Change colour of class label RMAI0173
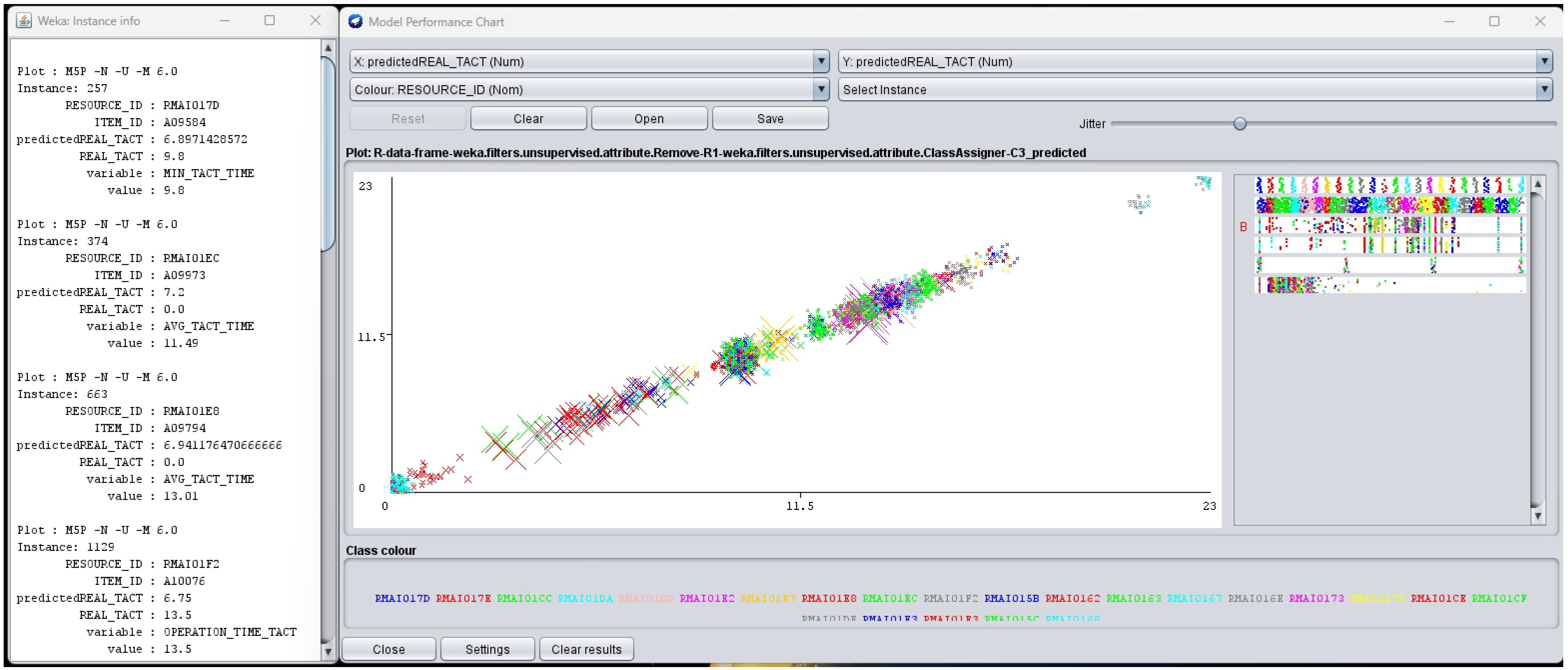Image resolution: width=1568 pixels, height=670 pixels. [1316, 598]
